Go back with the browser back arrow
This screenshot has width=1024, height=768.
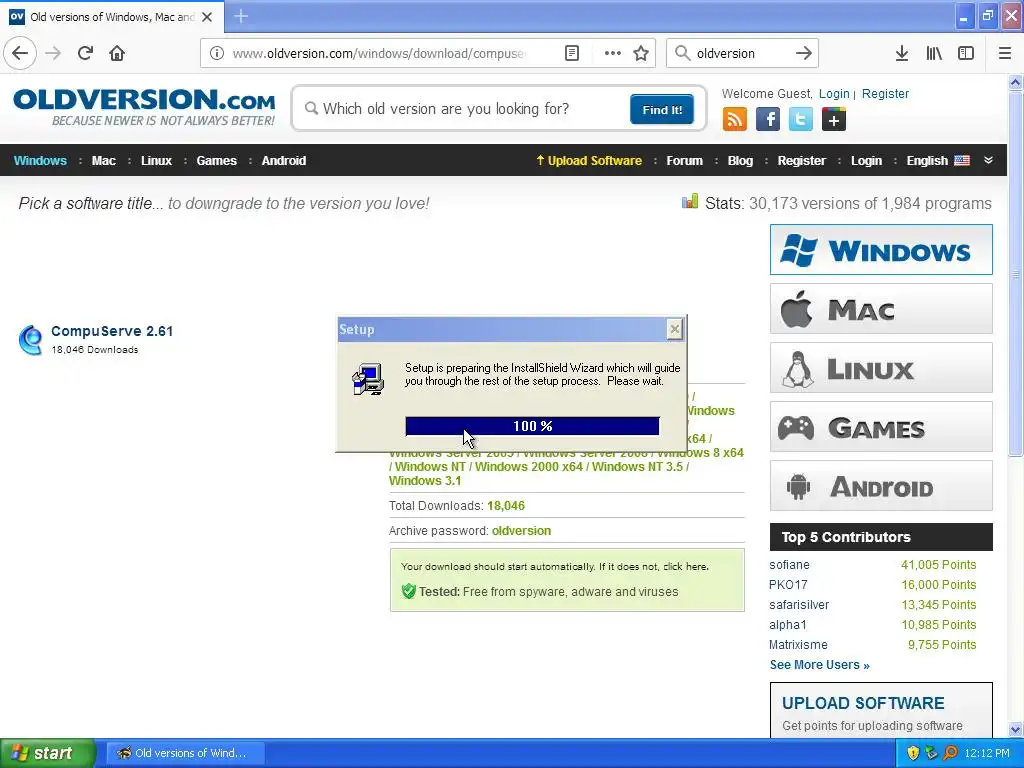[x=20, y=53]
